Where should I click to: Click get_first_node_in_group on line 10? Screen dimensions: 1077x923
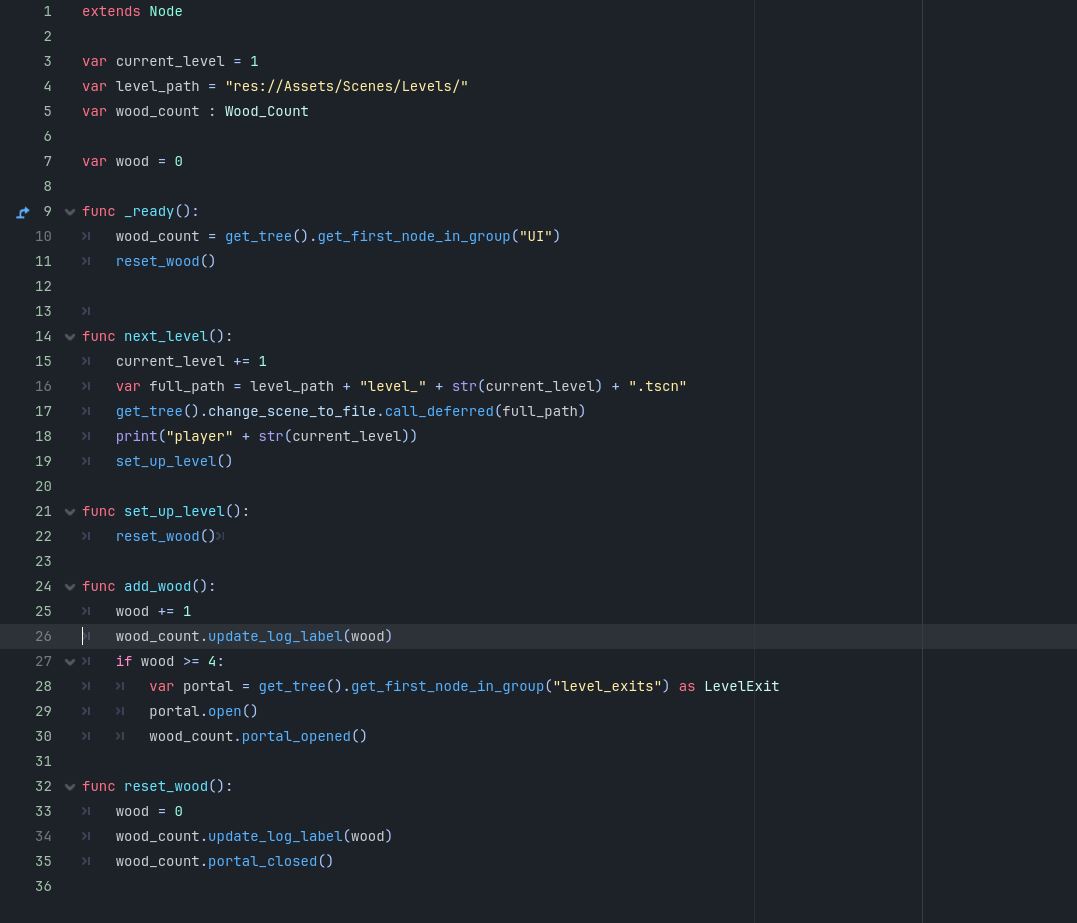(x=413, y=236)
